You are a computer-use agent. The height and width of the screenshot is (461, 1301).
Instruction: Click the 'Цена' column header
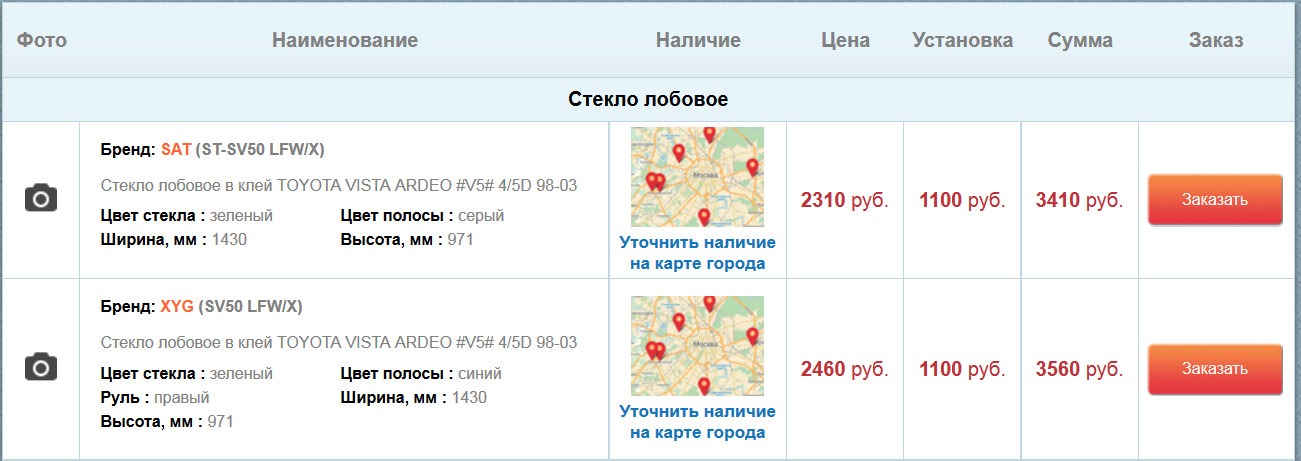[x=845, y=40]
